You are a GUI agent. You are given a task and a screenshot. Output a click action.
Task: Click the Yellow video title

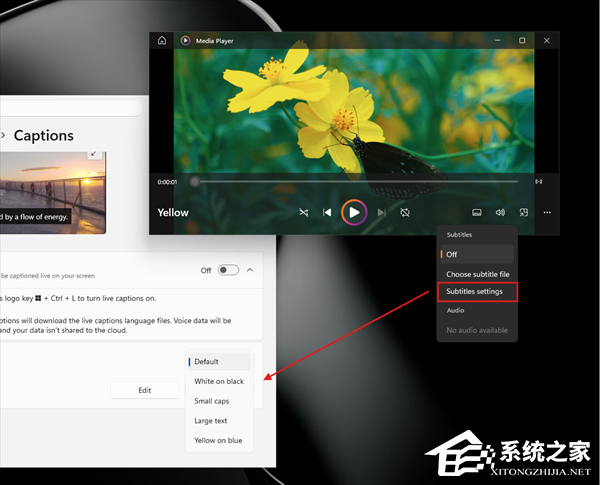pyautogui.click(x=173, y=212)
